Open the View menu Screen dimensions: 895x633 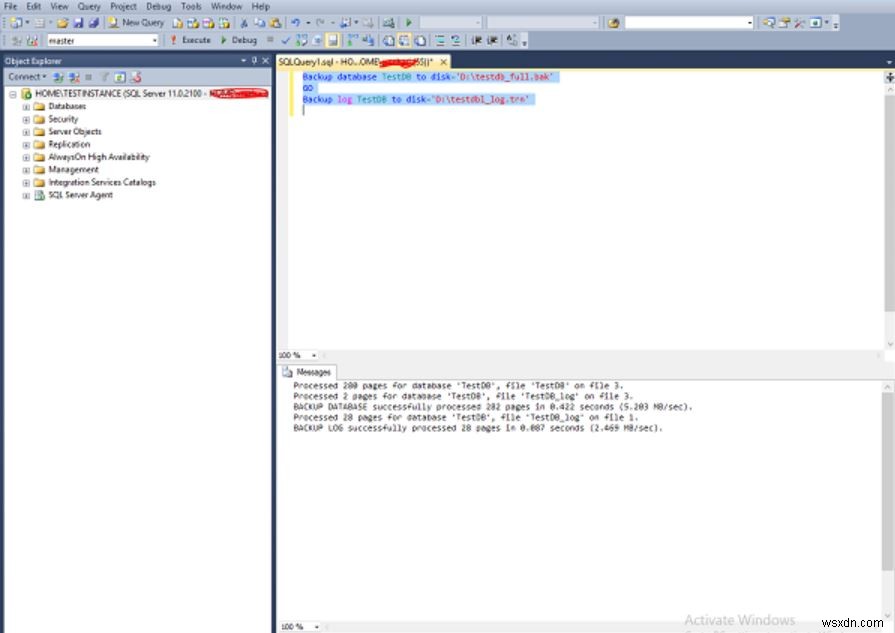(59, 6)
